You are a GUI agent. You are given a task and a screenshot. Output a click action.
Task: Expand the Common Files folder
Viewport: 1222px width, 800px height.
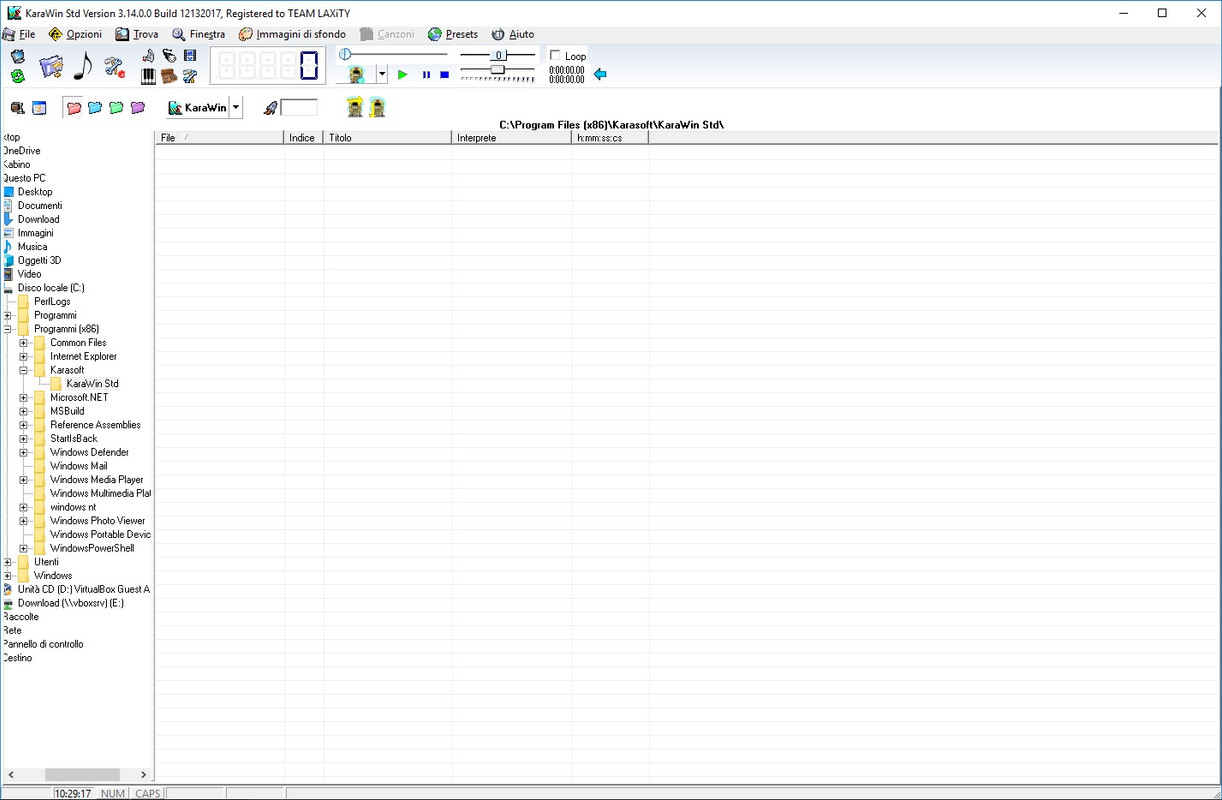coord(23,343)
